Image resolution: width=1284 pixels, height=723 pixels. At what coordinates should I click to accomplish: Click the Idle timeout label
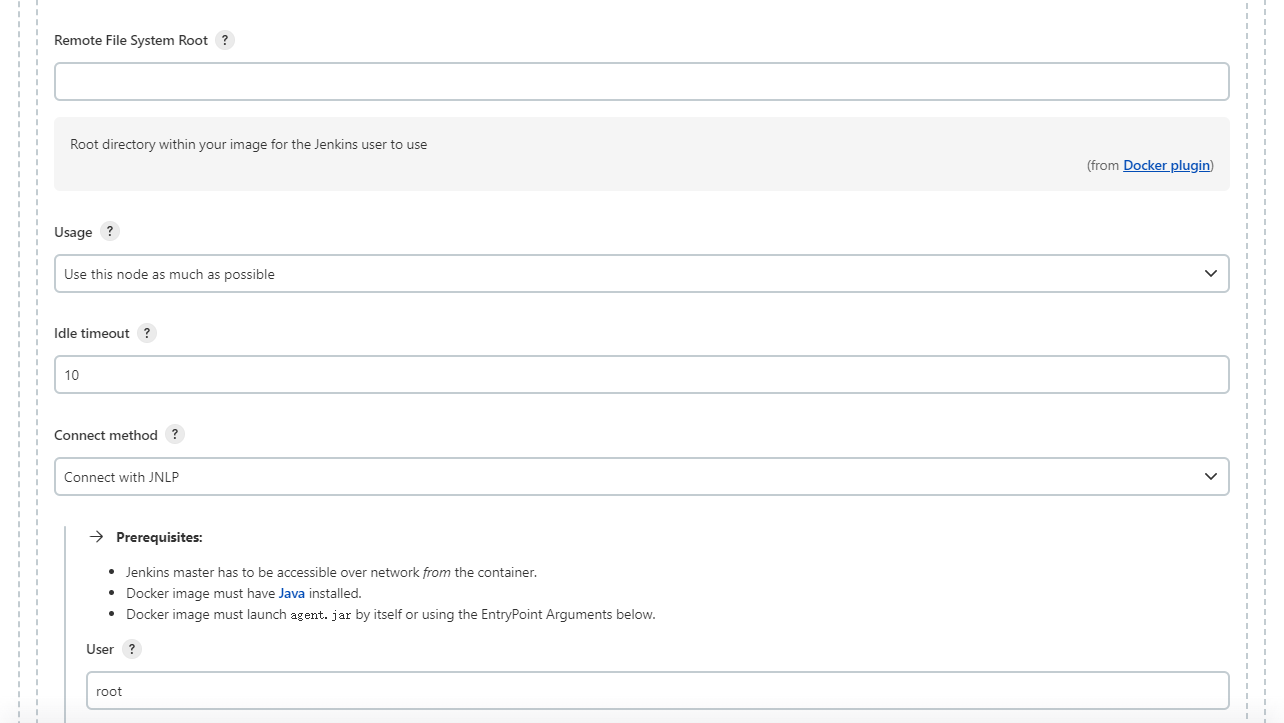[92, 333]
